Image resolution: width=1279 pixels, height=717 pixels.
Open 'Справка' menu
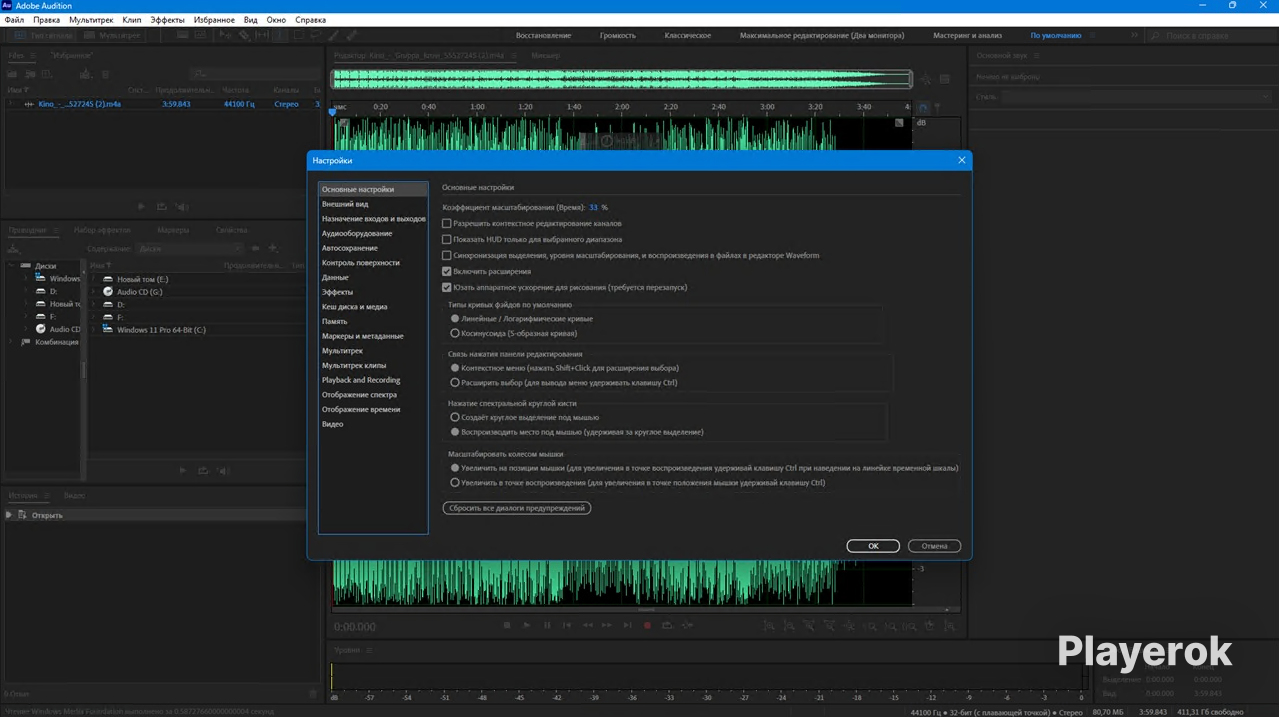[x=311, y=20]
